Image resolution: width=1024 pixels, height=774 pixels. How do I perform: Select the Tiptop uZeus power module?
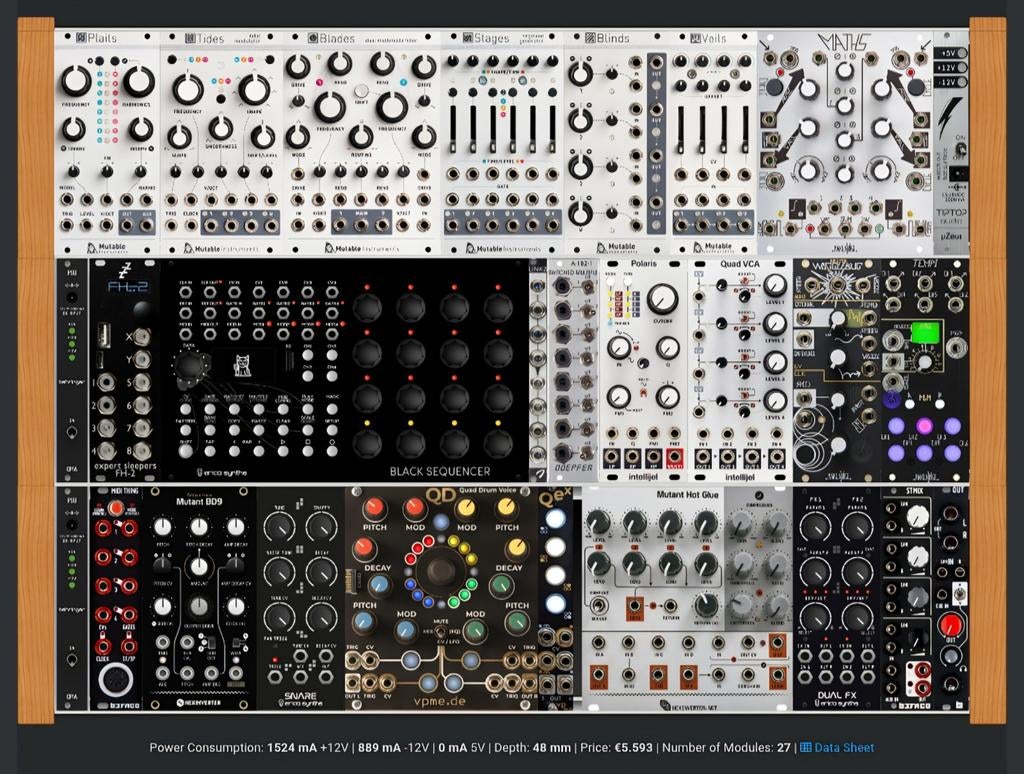point(951,143)
